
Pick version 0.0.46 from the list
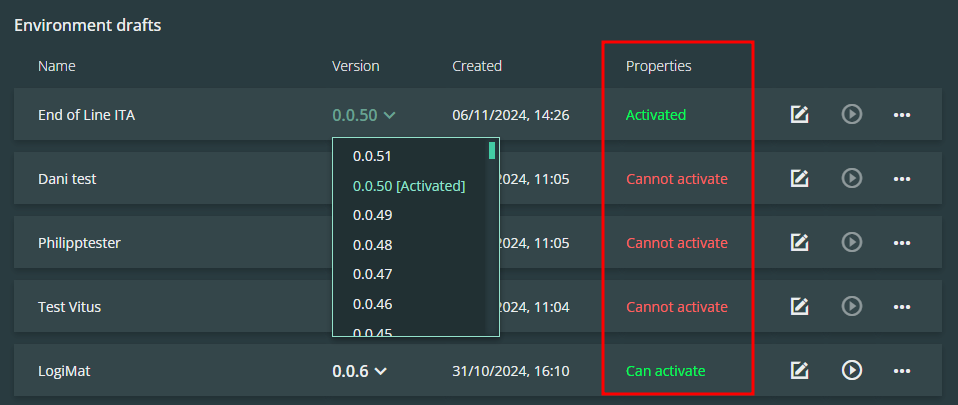[372, 304]
